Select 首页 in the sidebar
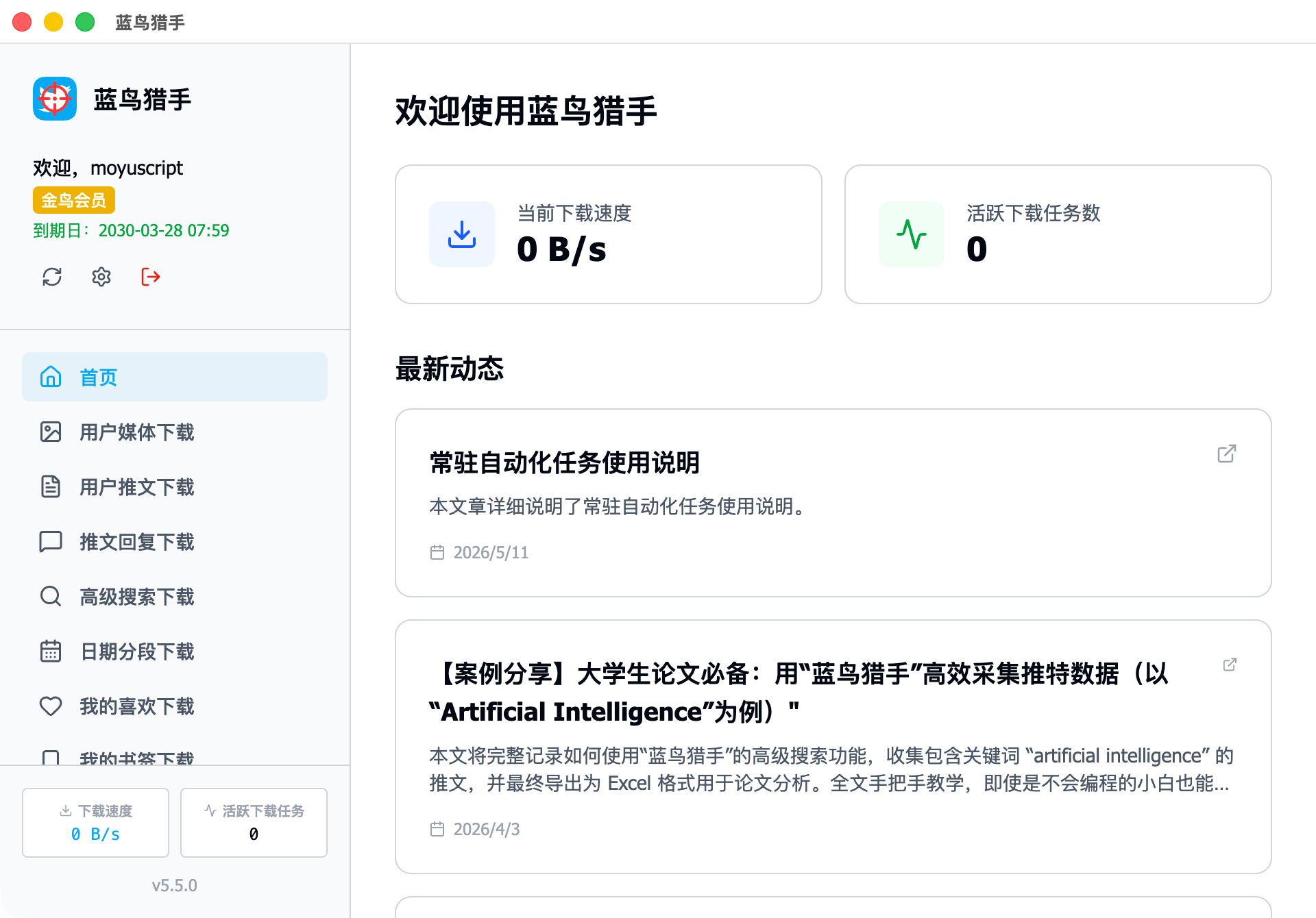This screenshot has width=1316, height=918. 175,377
